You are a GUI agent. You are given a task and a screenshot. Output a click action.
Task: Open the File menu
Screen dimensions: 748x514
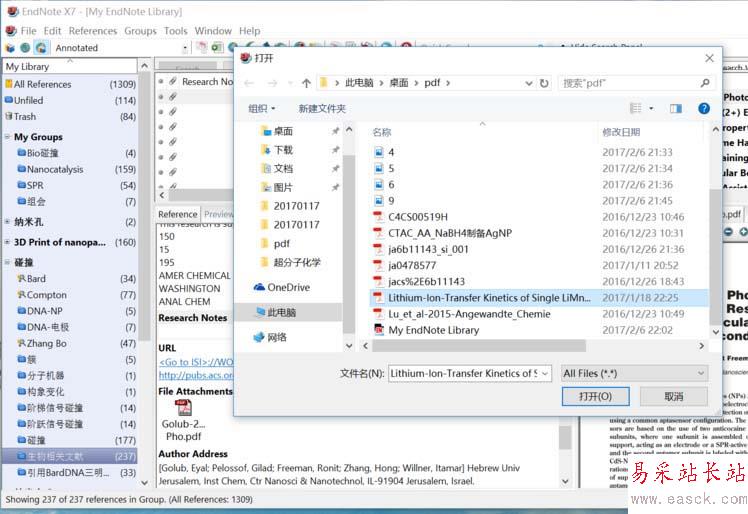pyautogui.click(x=28, y=31)
